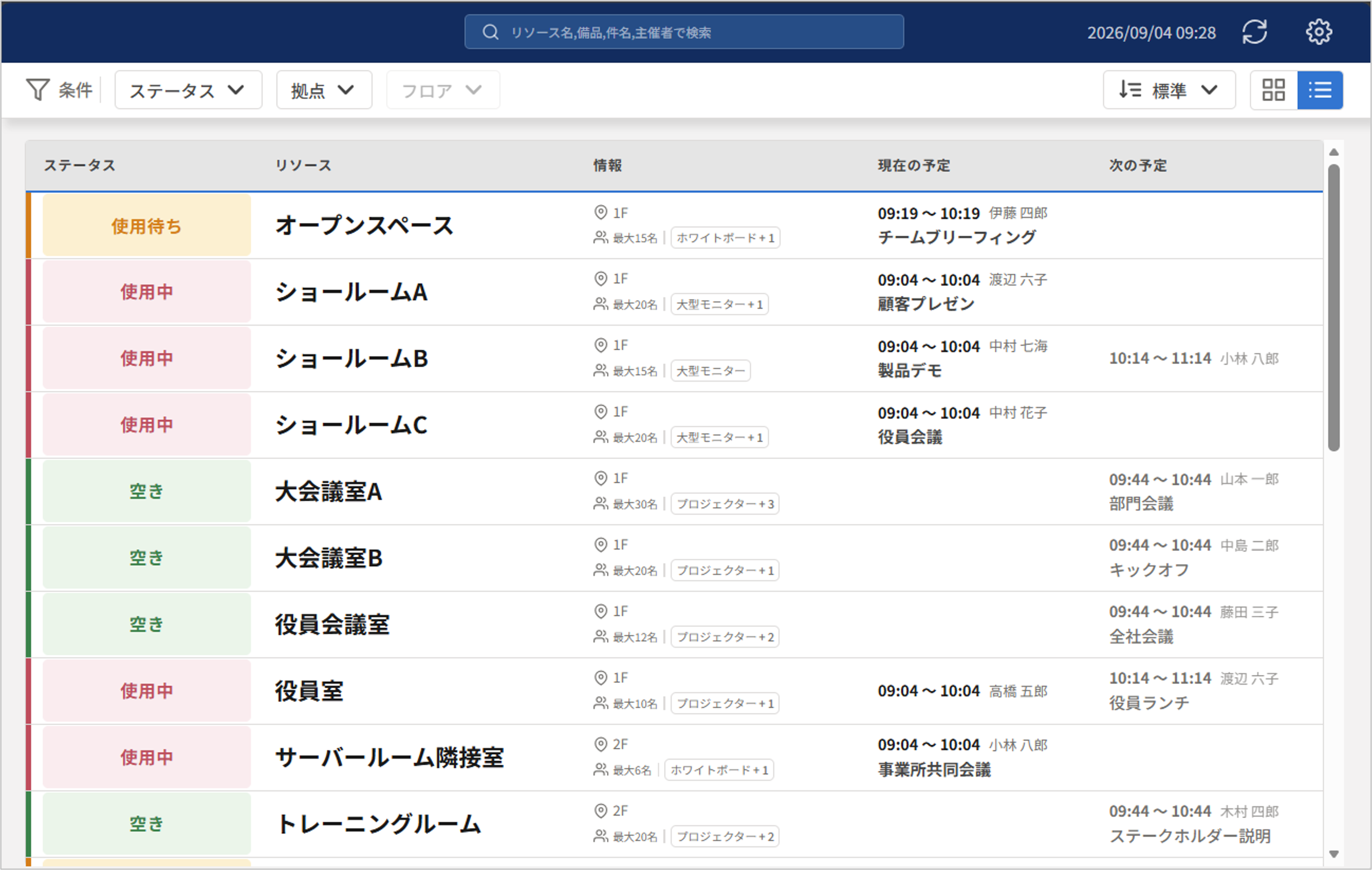
Task: Click the 情報 column header
Action: coord(607,165)
